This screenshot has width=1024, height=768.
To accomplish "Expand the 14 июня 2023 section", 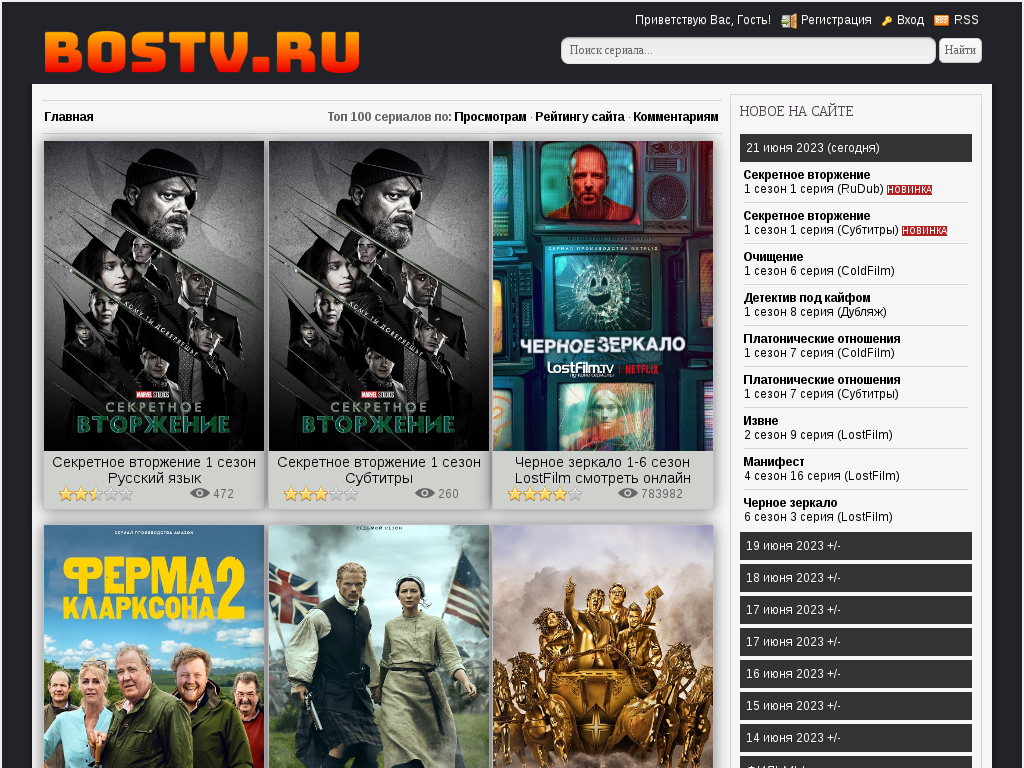I will tap(856, 738).
